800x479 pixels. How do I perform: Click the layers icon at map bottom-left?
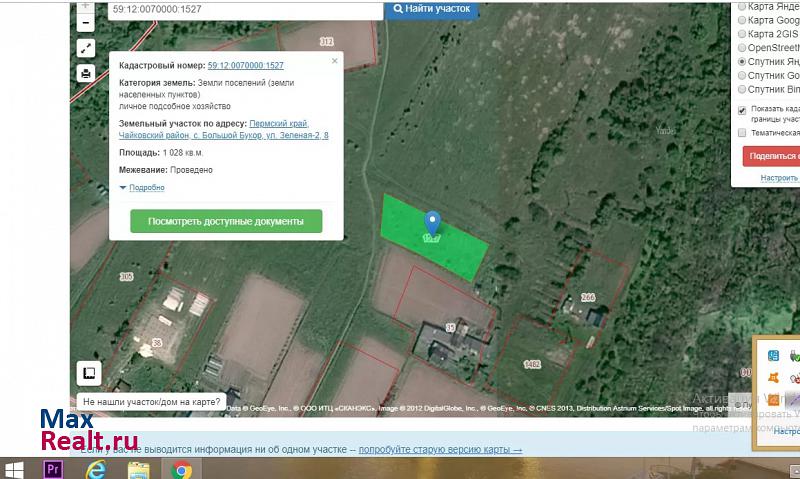(x=87, y=373)
